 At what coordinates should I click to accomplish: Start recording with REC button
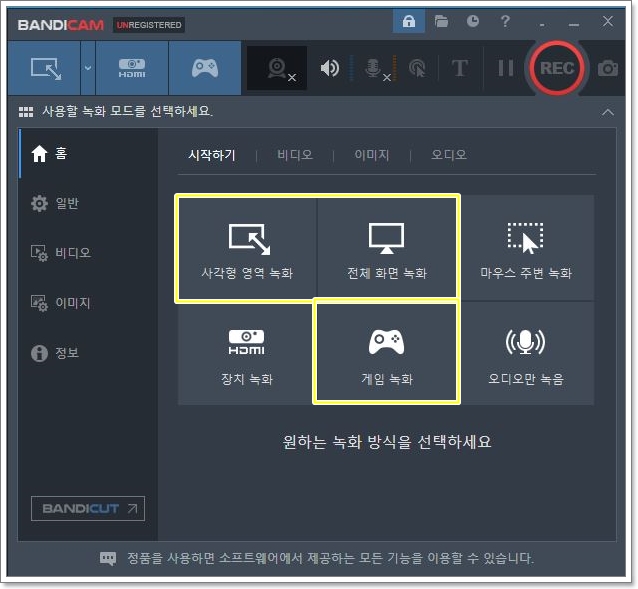point(557,68)
